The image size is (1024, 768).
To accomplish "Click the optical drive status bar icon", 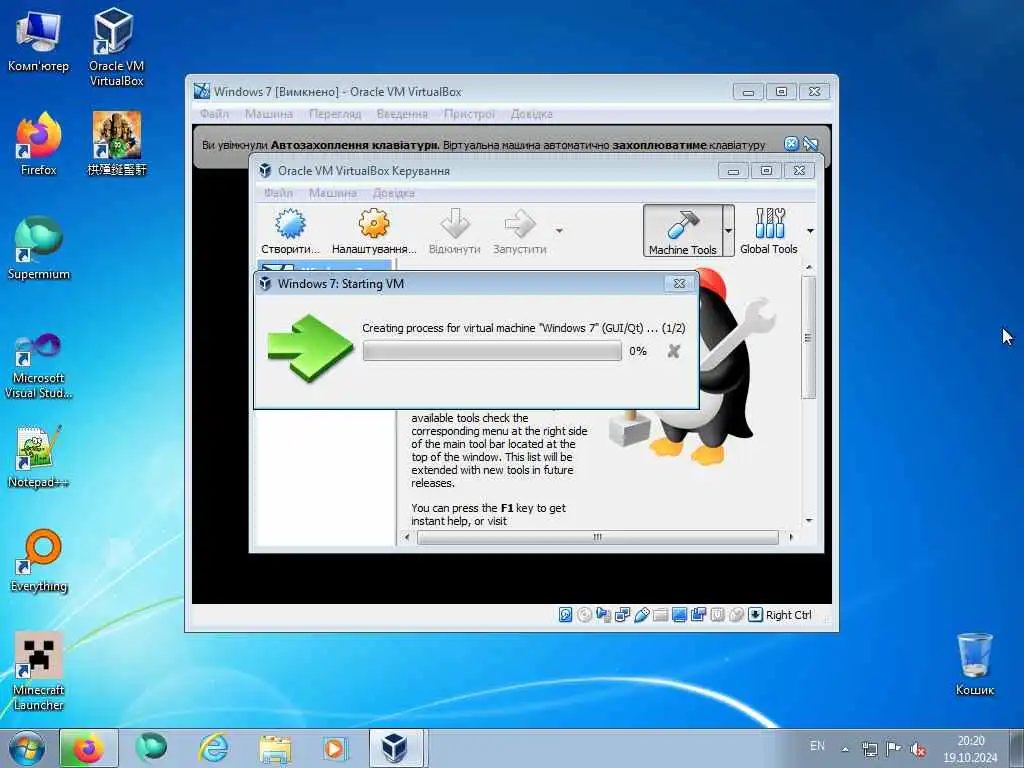I will 584,615.
